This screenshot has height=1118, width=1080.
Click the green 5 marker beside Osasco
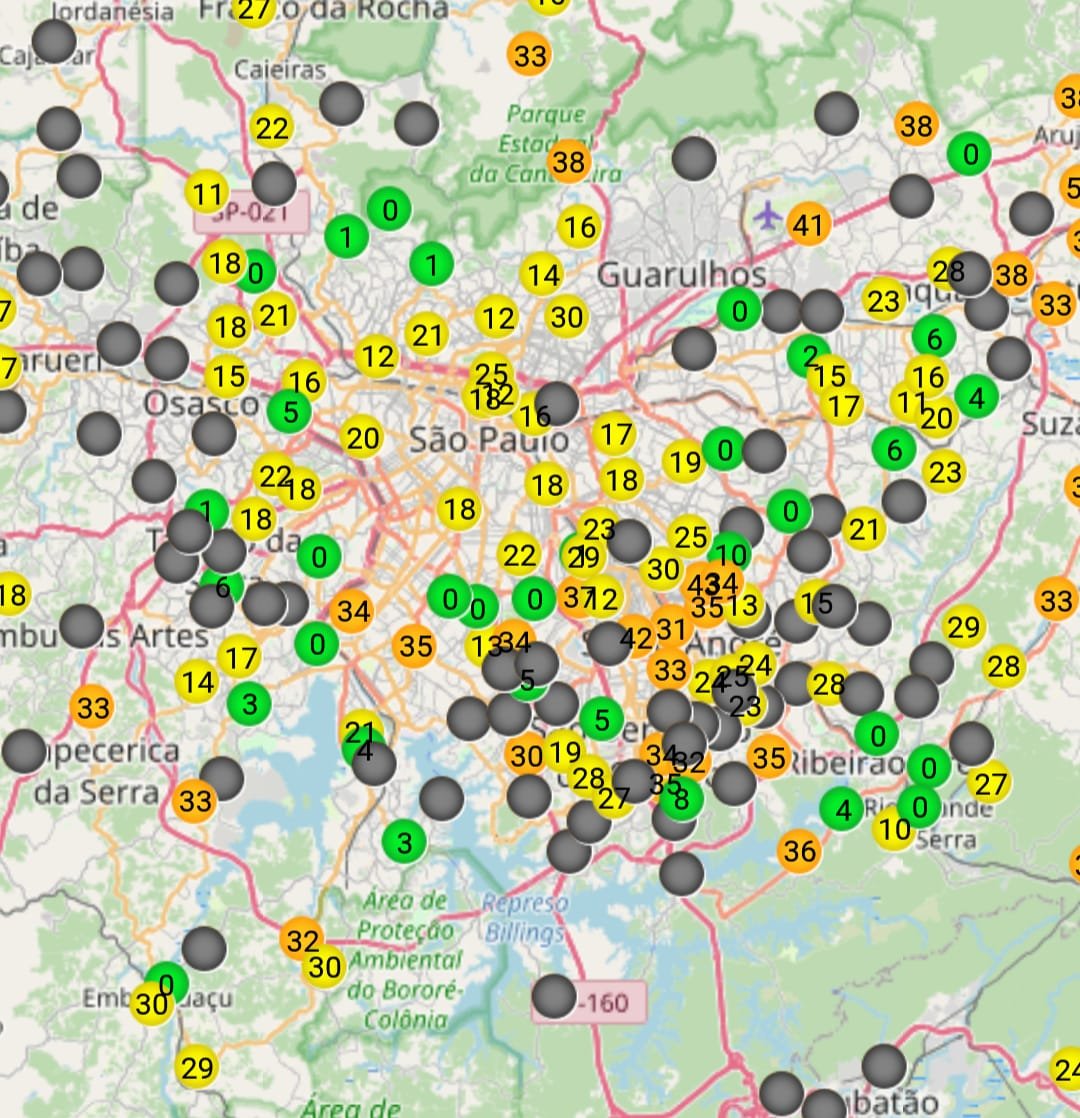coord(289,411)
